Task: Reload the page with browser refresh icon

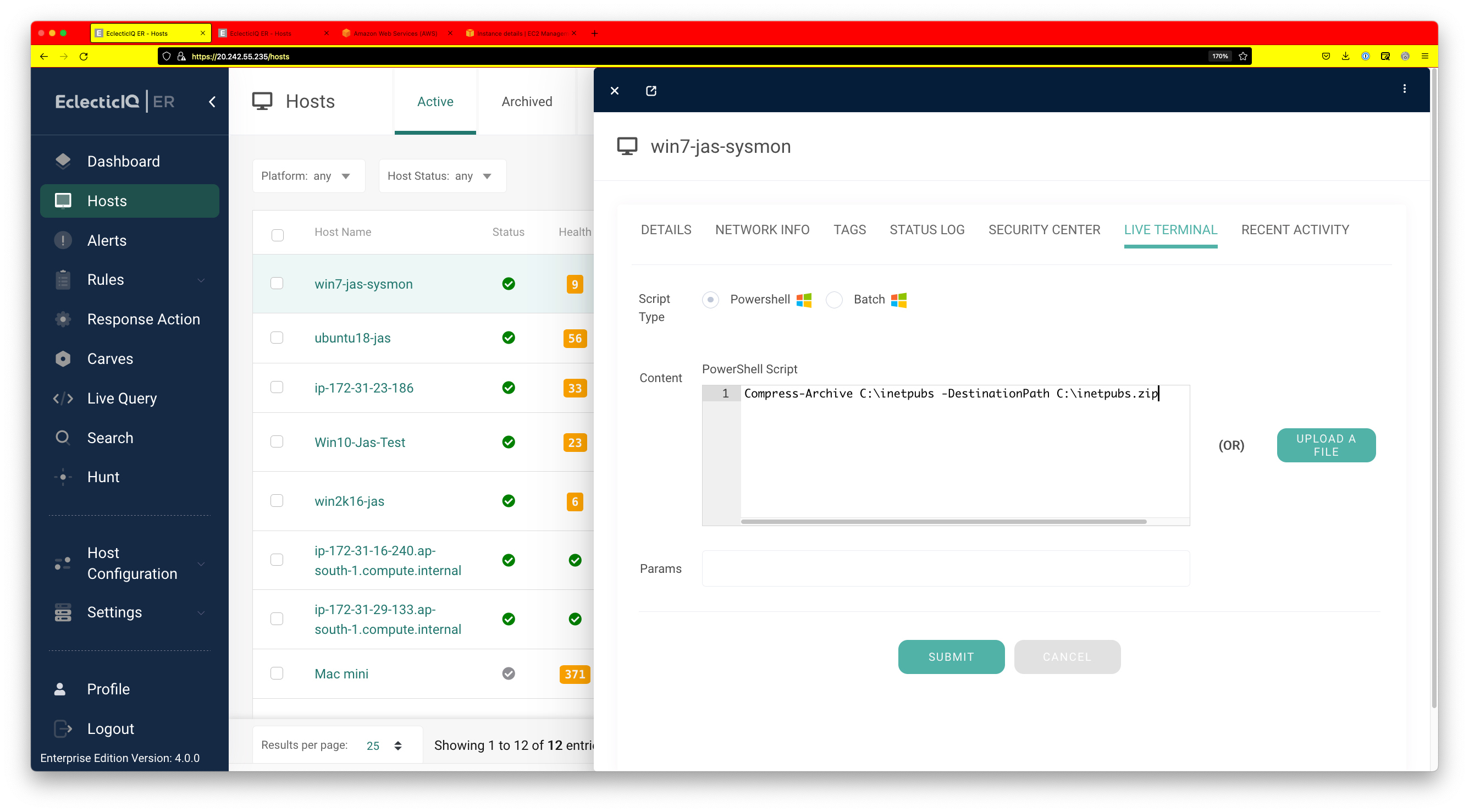Action: pos(84,57)
